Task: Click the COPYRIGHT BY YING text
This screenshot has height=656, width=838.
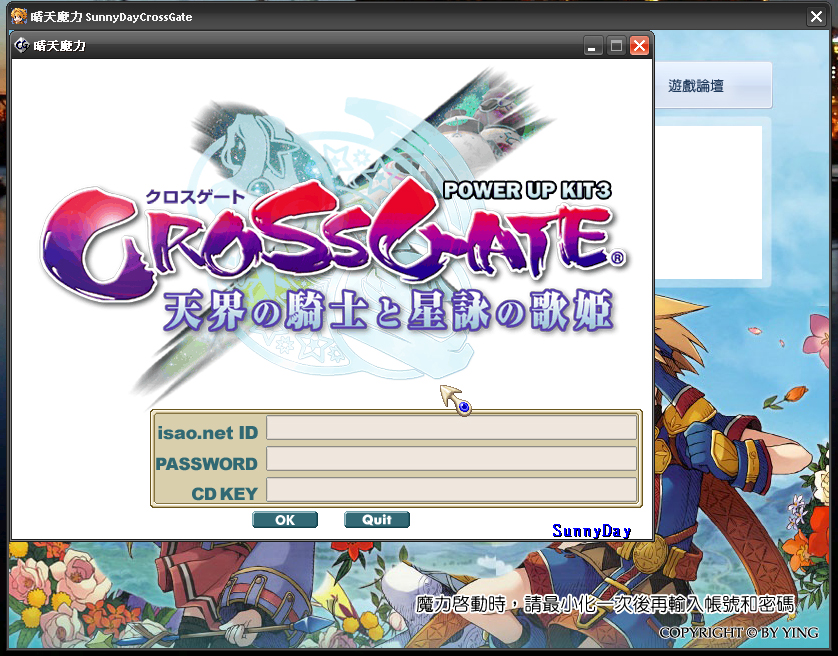Action: point(739,632)
